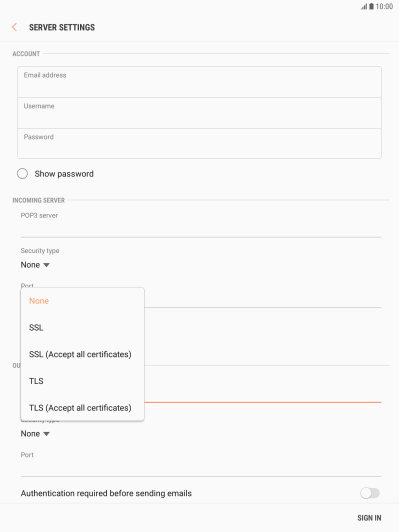The width and height of the screenshot is (399, 532).
Task: Click the outgoing server Port field
Action: click(x=201, y=464)
